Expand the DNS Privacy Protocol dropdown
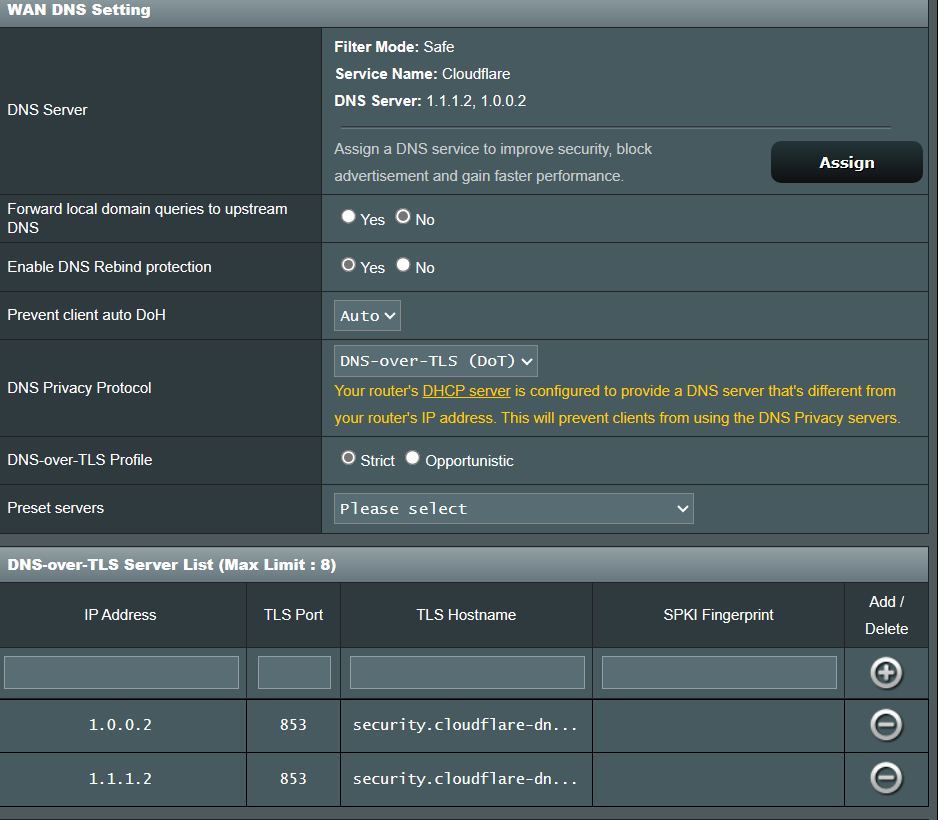 coord(436,361)
